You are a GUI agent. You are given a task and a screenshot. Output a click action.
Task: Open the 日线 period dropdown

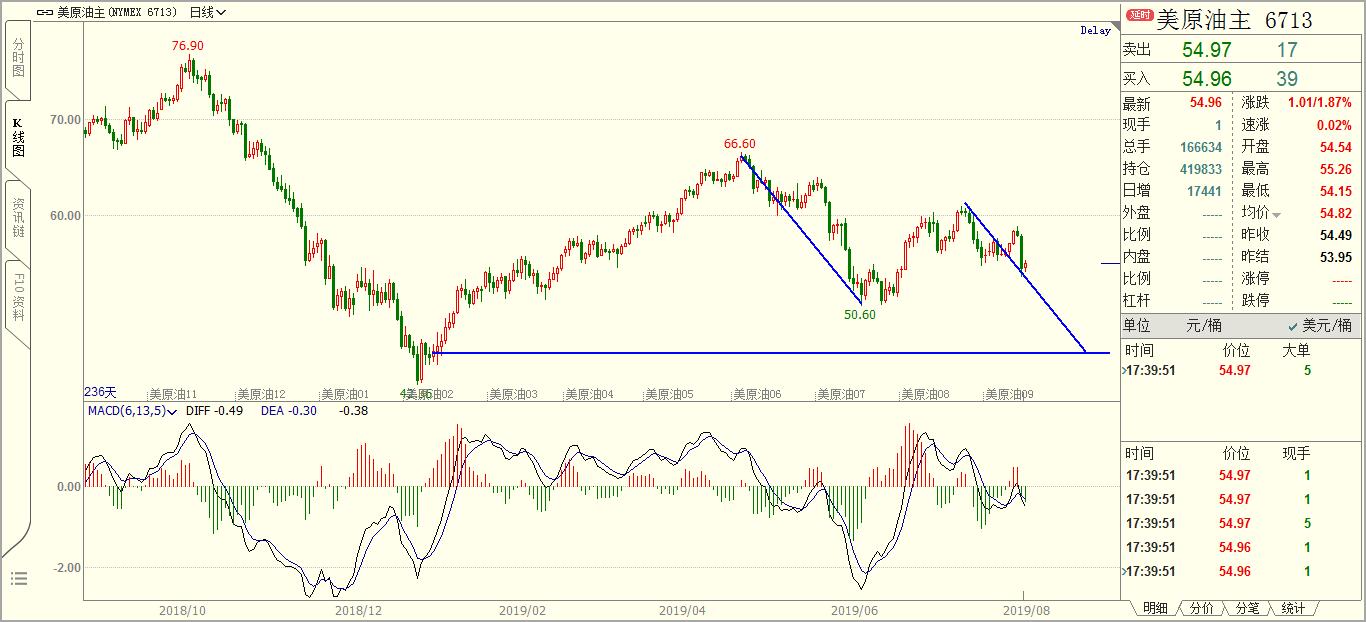pos(207,12)
